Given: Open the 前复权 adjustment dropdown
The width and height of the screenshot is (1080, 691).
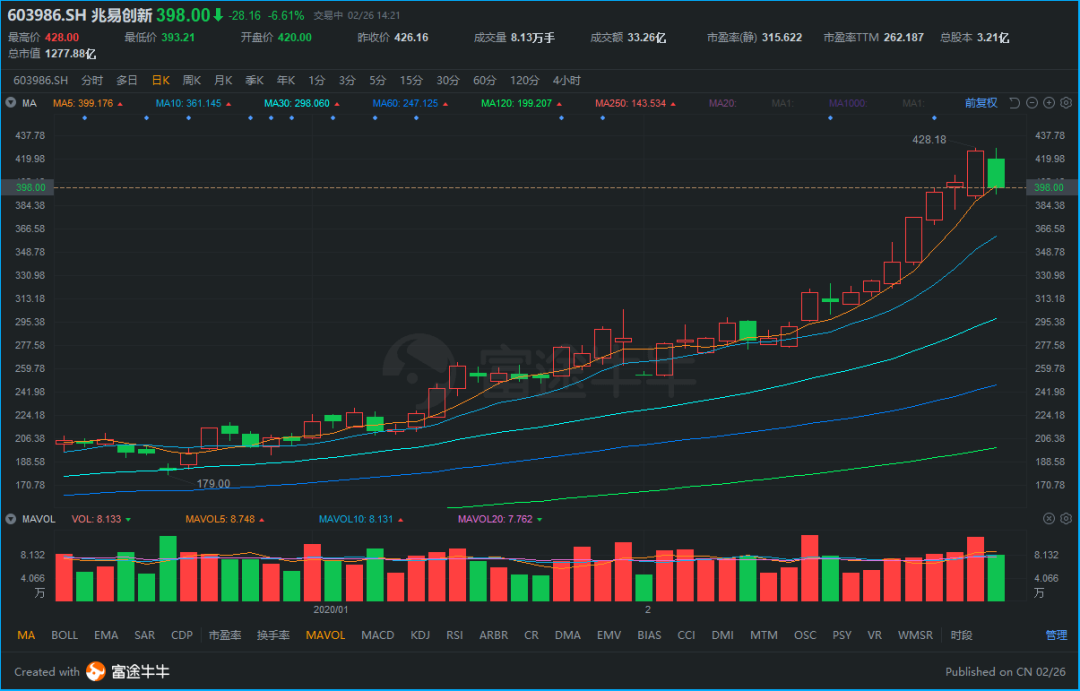Looking at the screenshot, I should 980,102.
